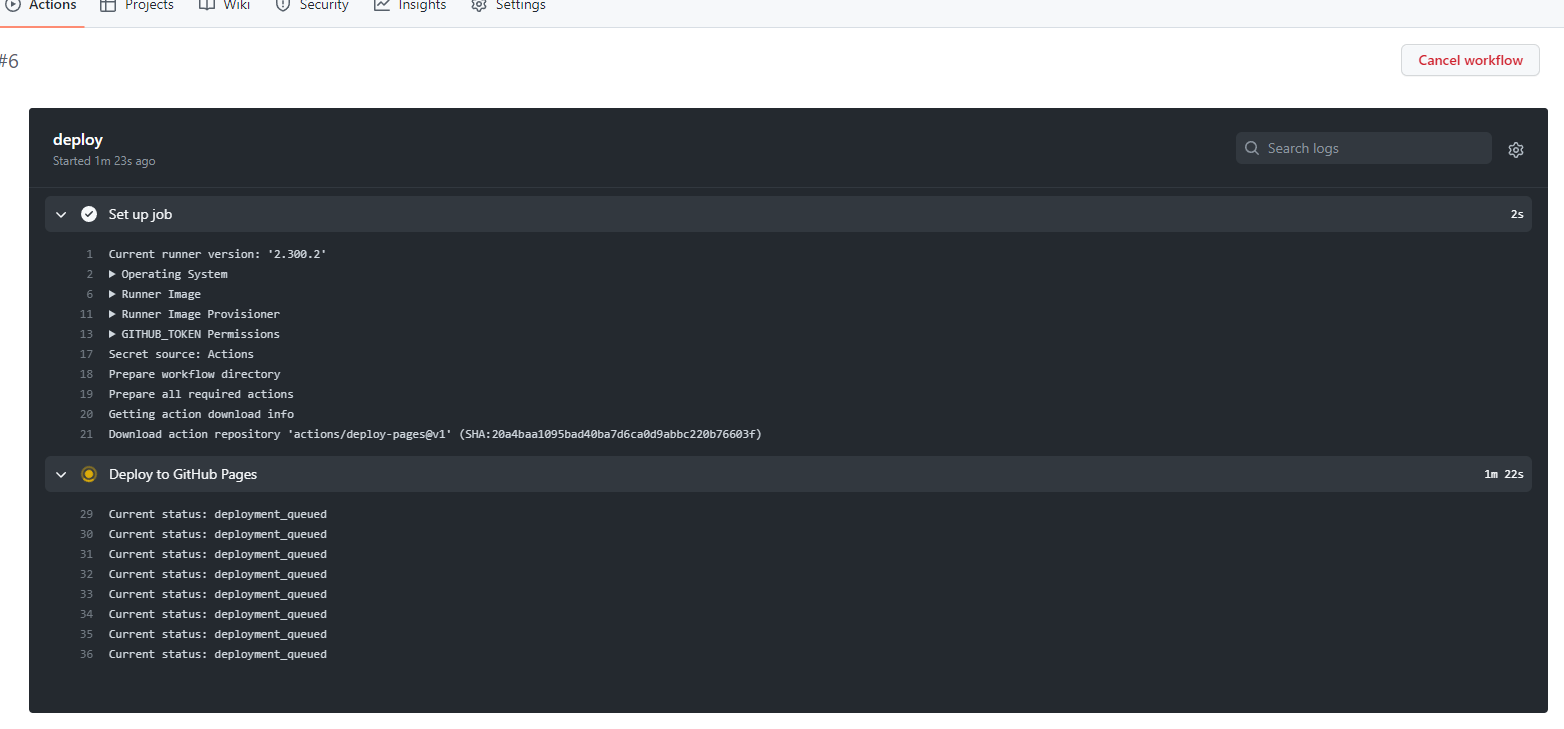This screenshot has width=1564, height=729.
Task: Click the magnifier icon in Search logs
Action: (1252, 148)
